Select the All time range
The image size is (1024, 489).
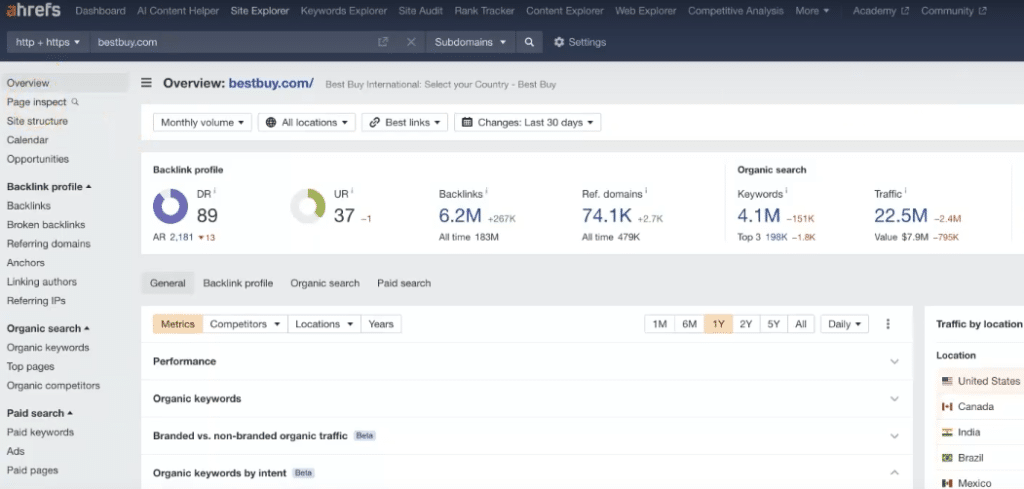coord(801,324)
